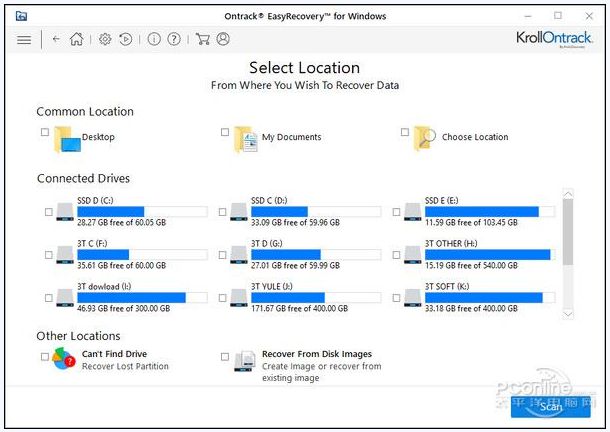Click the SSD D (C:) drive icon

(x=65, y=212)
